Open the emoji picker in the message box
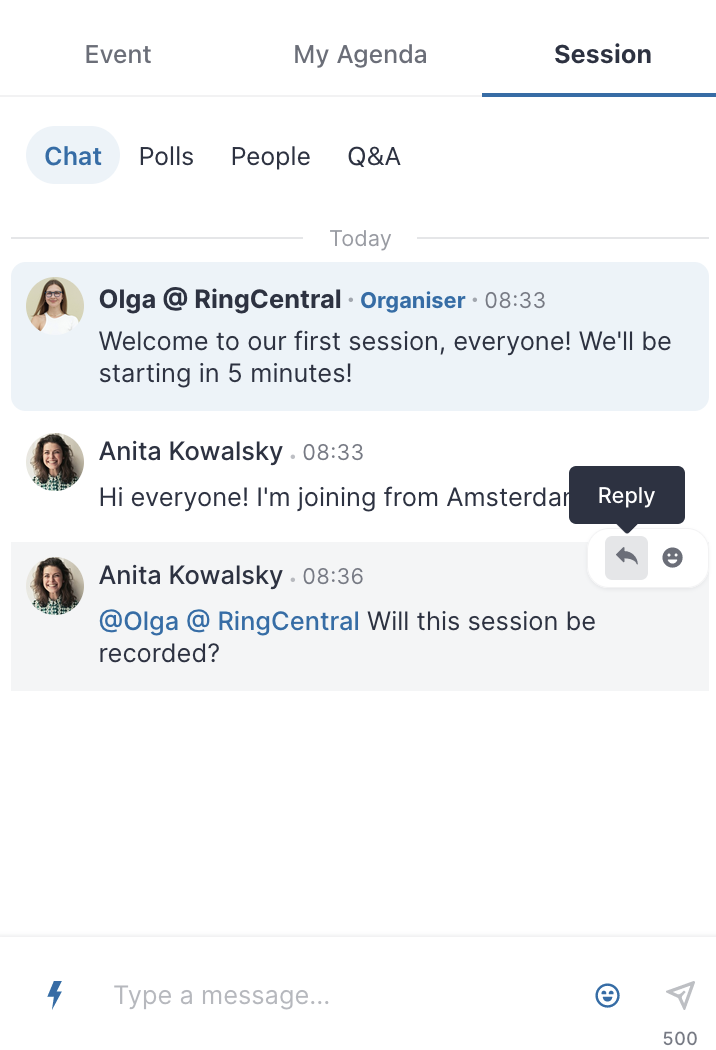 (x=607, y=995)
